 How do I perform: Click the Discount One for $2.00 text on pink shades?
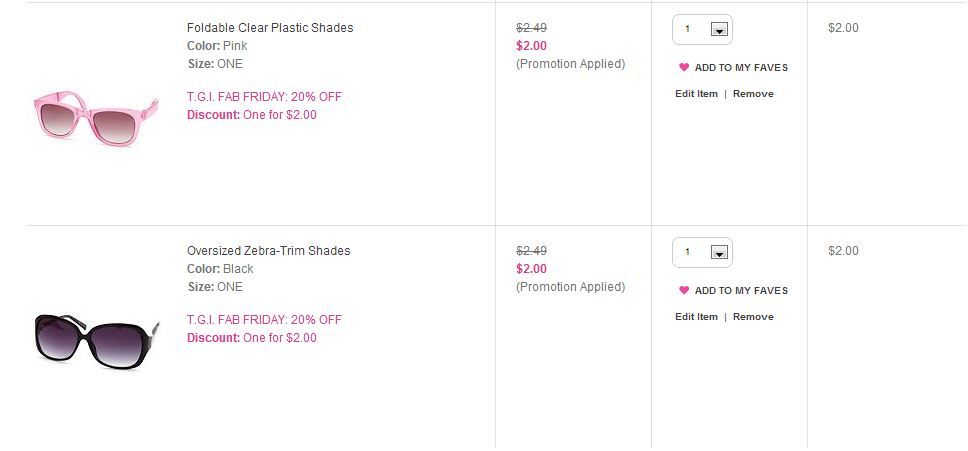(252, 115)
